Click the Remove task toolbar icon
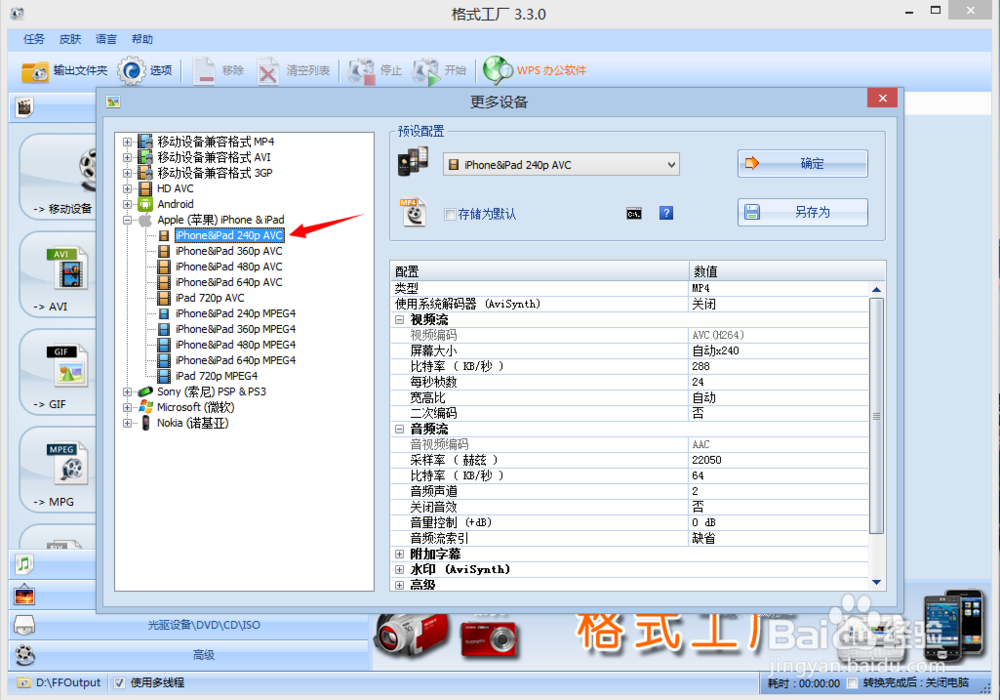Screen dimensions: 1000x700 click(x=205, y=71)
